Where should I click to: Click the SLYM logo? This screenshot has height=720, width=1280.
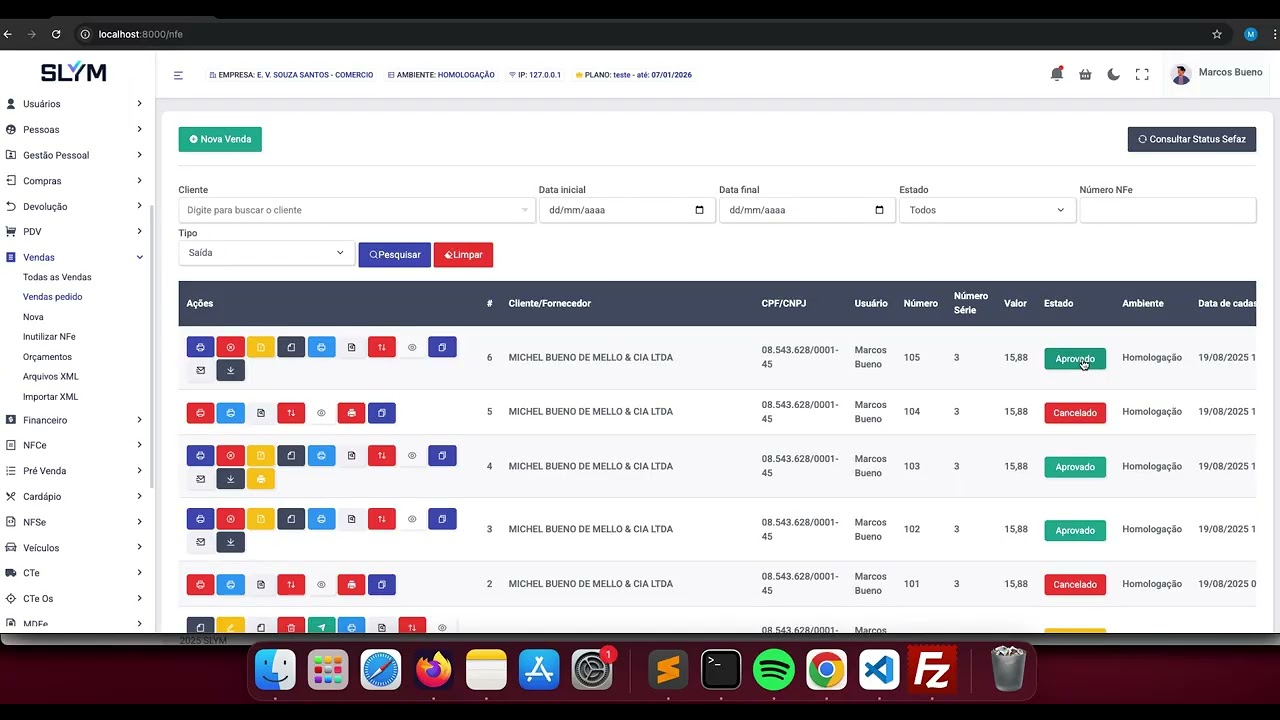coord(73,73)
